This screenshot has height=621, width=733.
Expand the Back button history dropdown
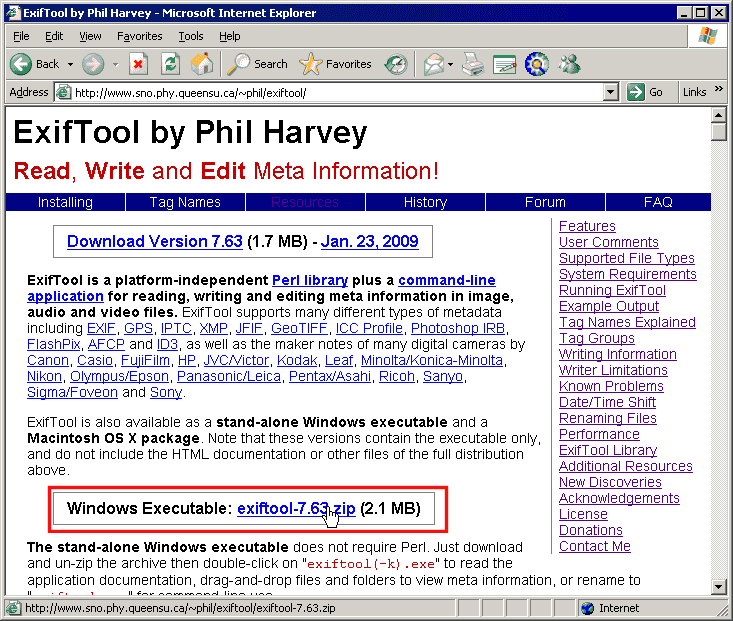coord(70,65)
